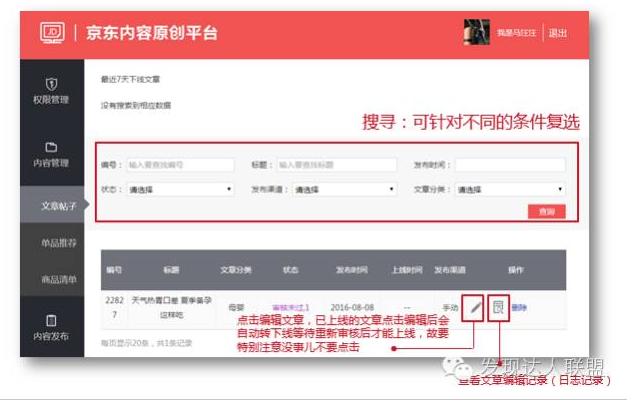Click the 文章分类 column header
Image resolution: width=634 pixels, height=401 pixels.
click(236, 270)
